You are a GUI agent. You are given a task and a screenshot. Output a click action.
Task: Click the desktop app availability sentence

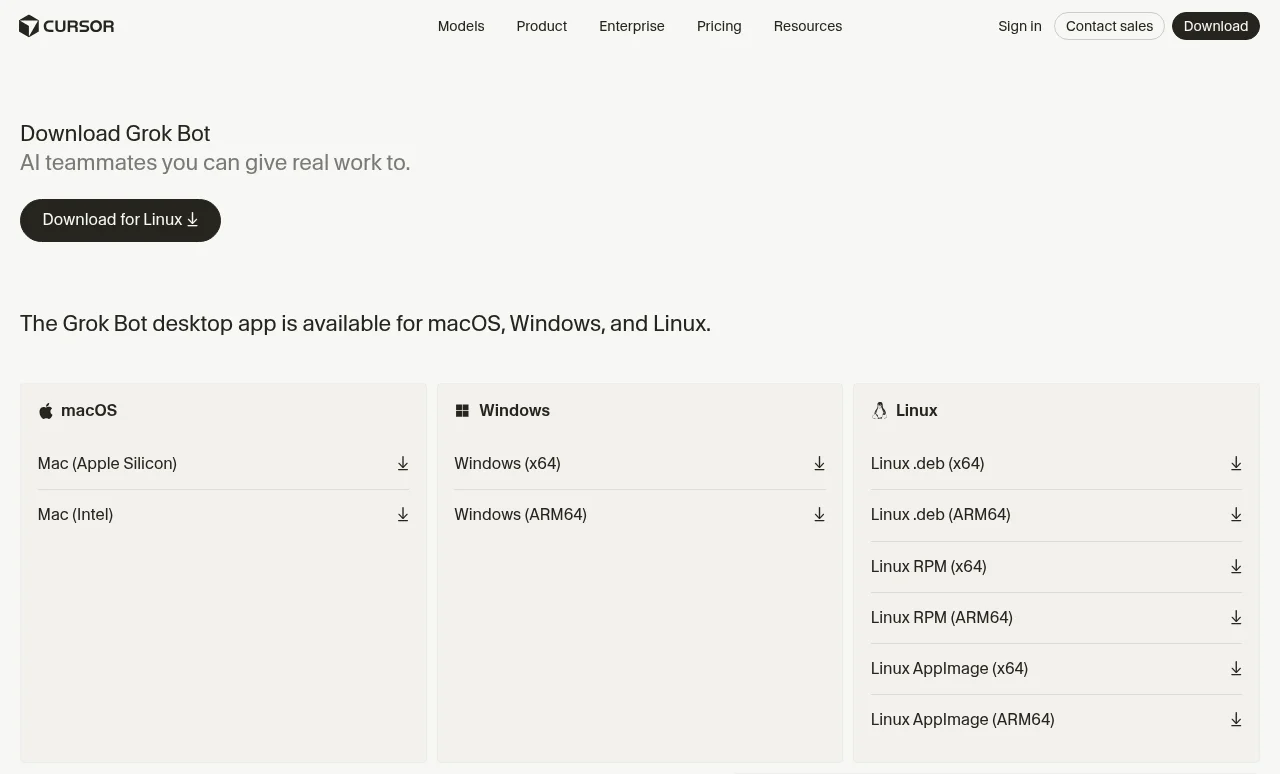tap(365, 324)
